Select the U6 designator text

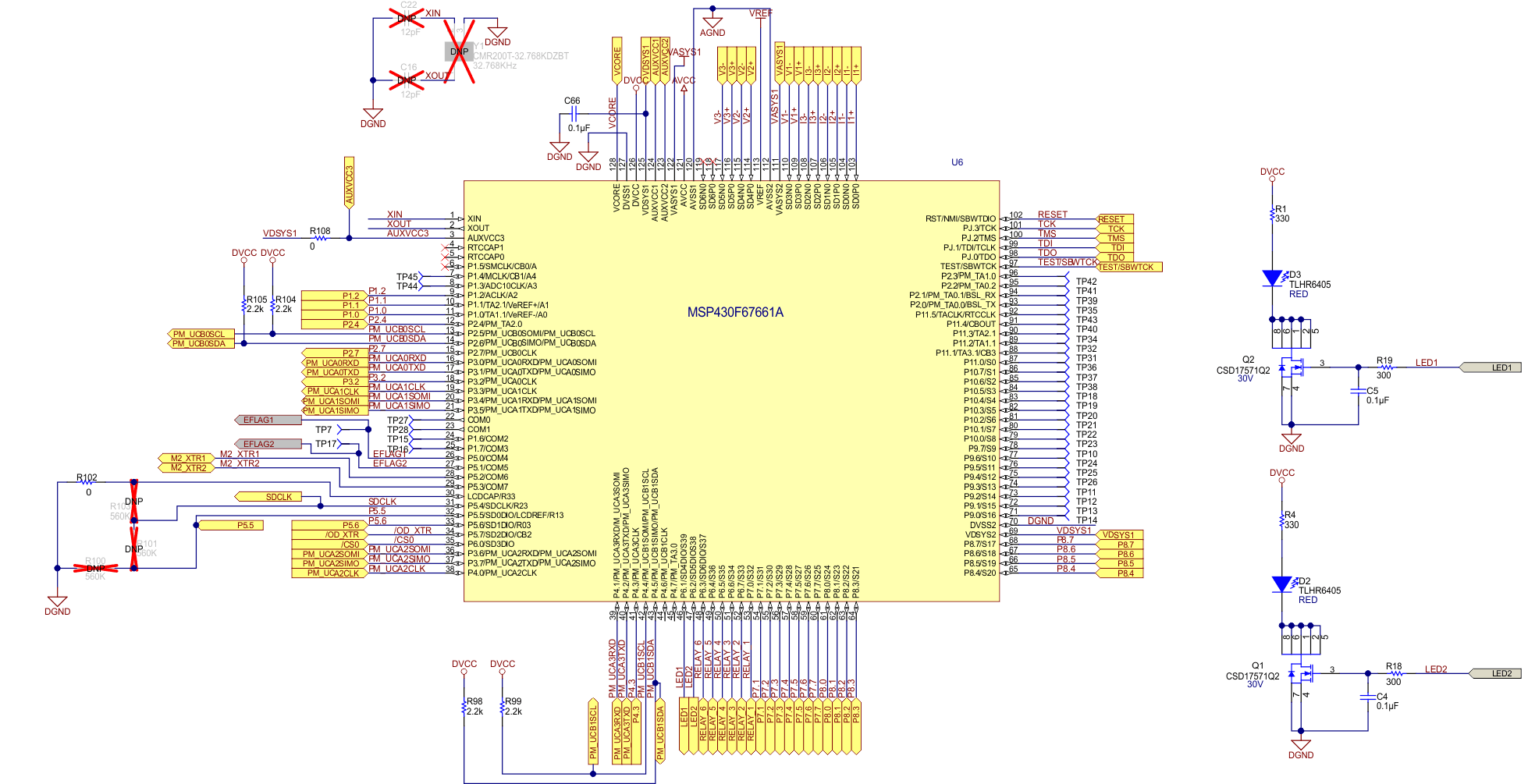tap(957, 162)
